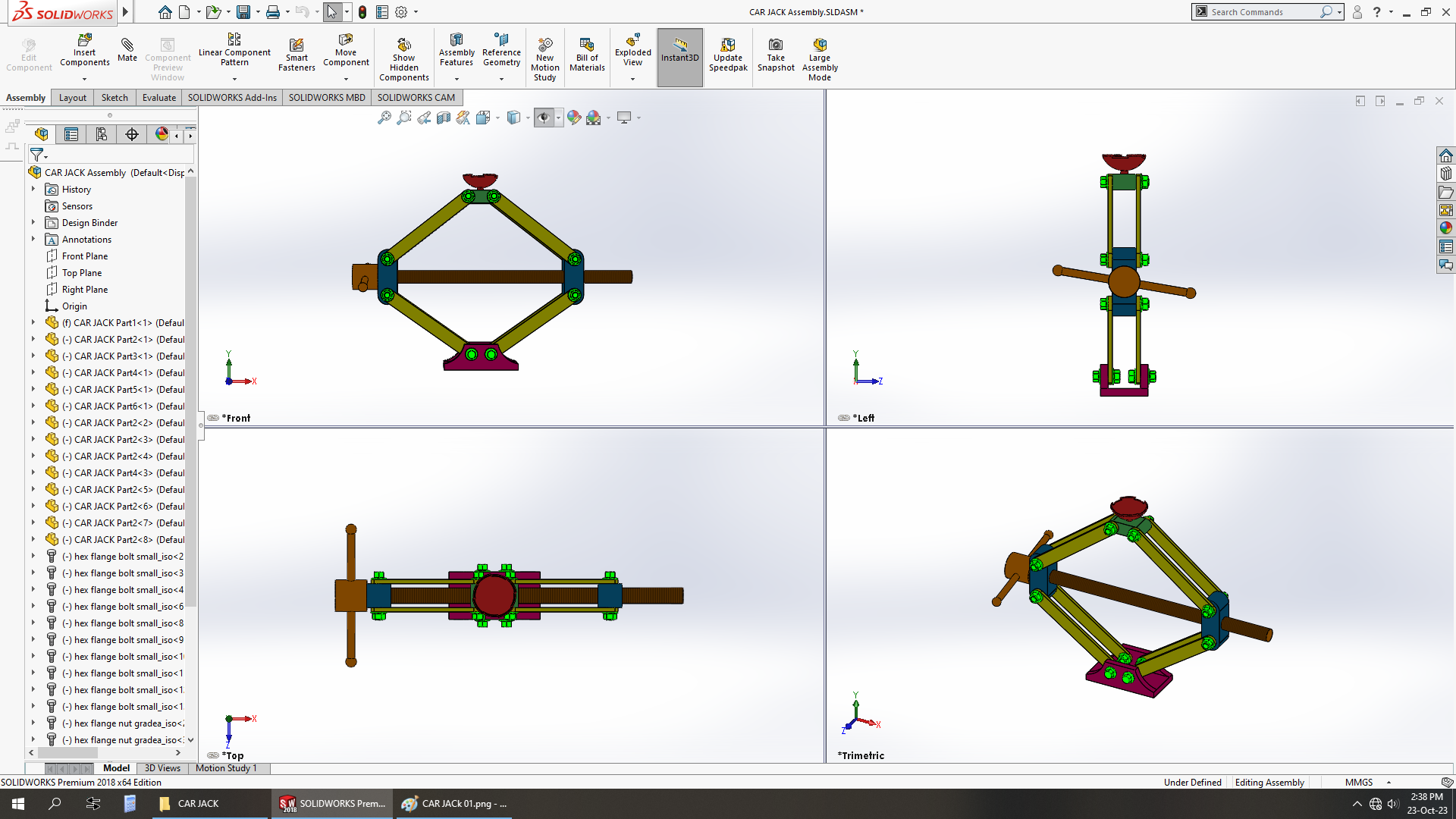Select Zoom to Fit icon
This screenshot has width=1456, height=819.
point(384,118)
